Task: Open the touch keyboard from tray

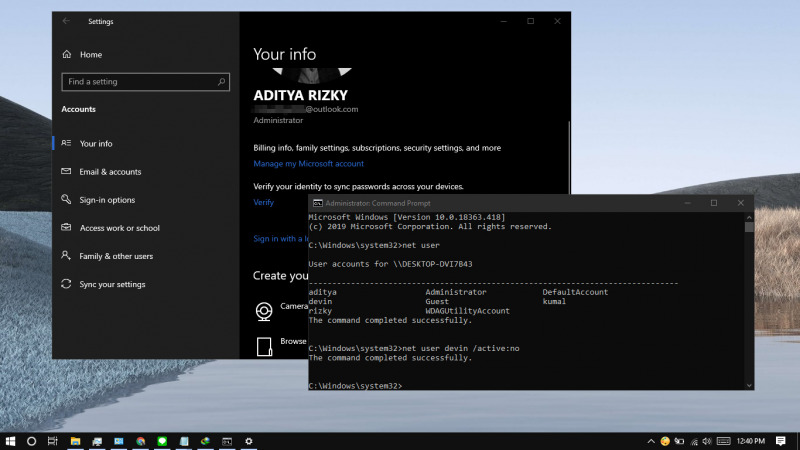Action: tap(723, 441)
